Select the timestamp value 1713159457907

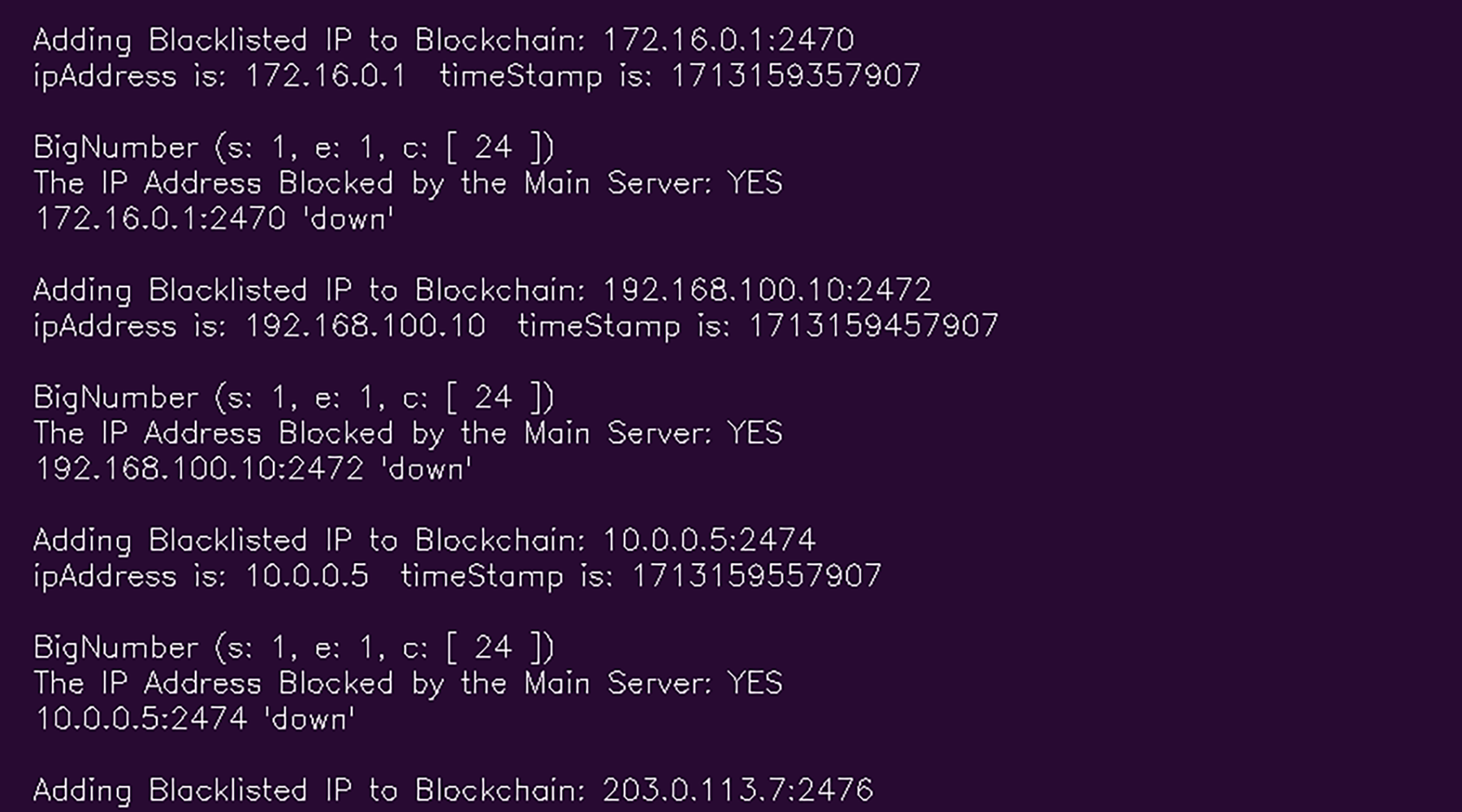click(874, 326)
